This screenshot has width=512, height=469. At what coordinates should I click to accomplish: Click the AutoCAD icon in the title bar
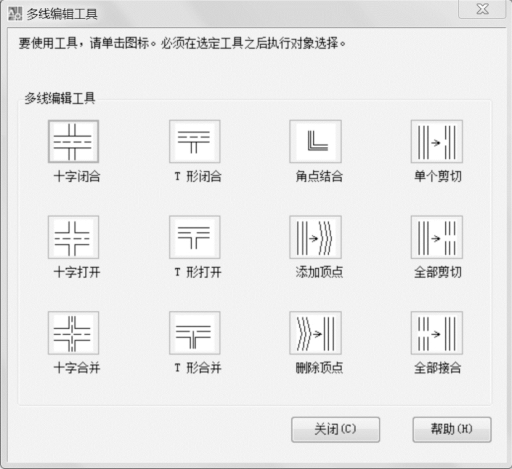click(15, 14)
